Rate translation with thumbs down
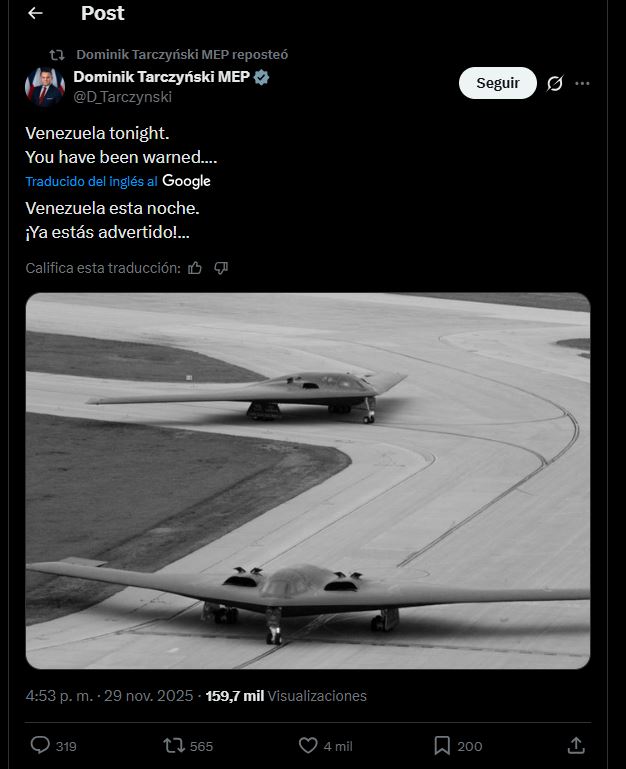This screenshot has width=626, height=769. coord(221,268)
